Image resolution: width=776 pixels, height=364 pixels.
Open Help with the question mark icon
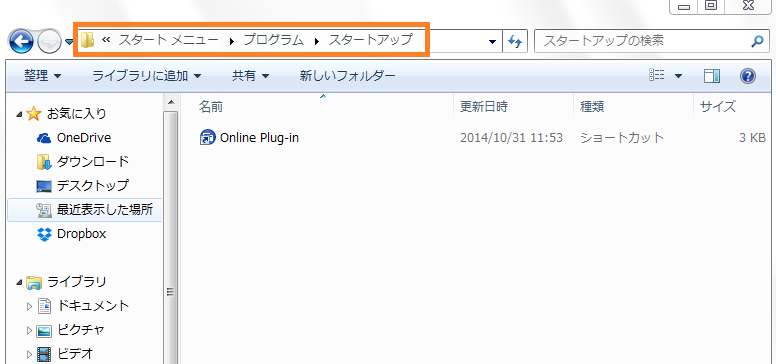tap(748, 76)
